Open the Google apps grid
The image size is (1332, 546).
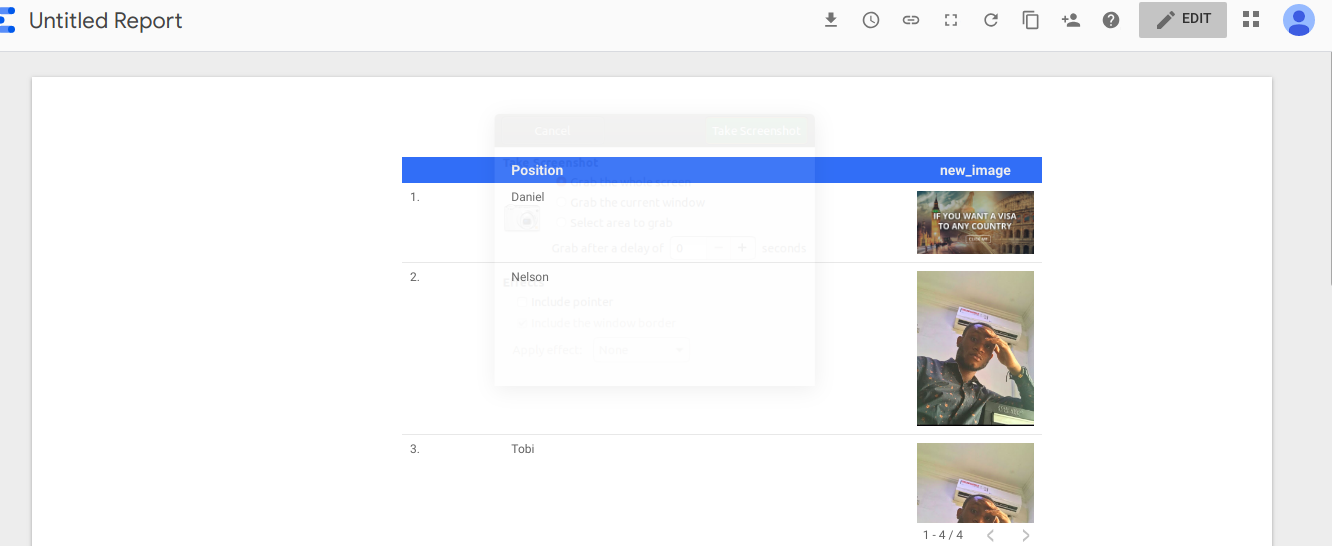tap(1251, 20)
